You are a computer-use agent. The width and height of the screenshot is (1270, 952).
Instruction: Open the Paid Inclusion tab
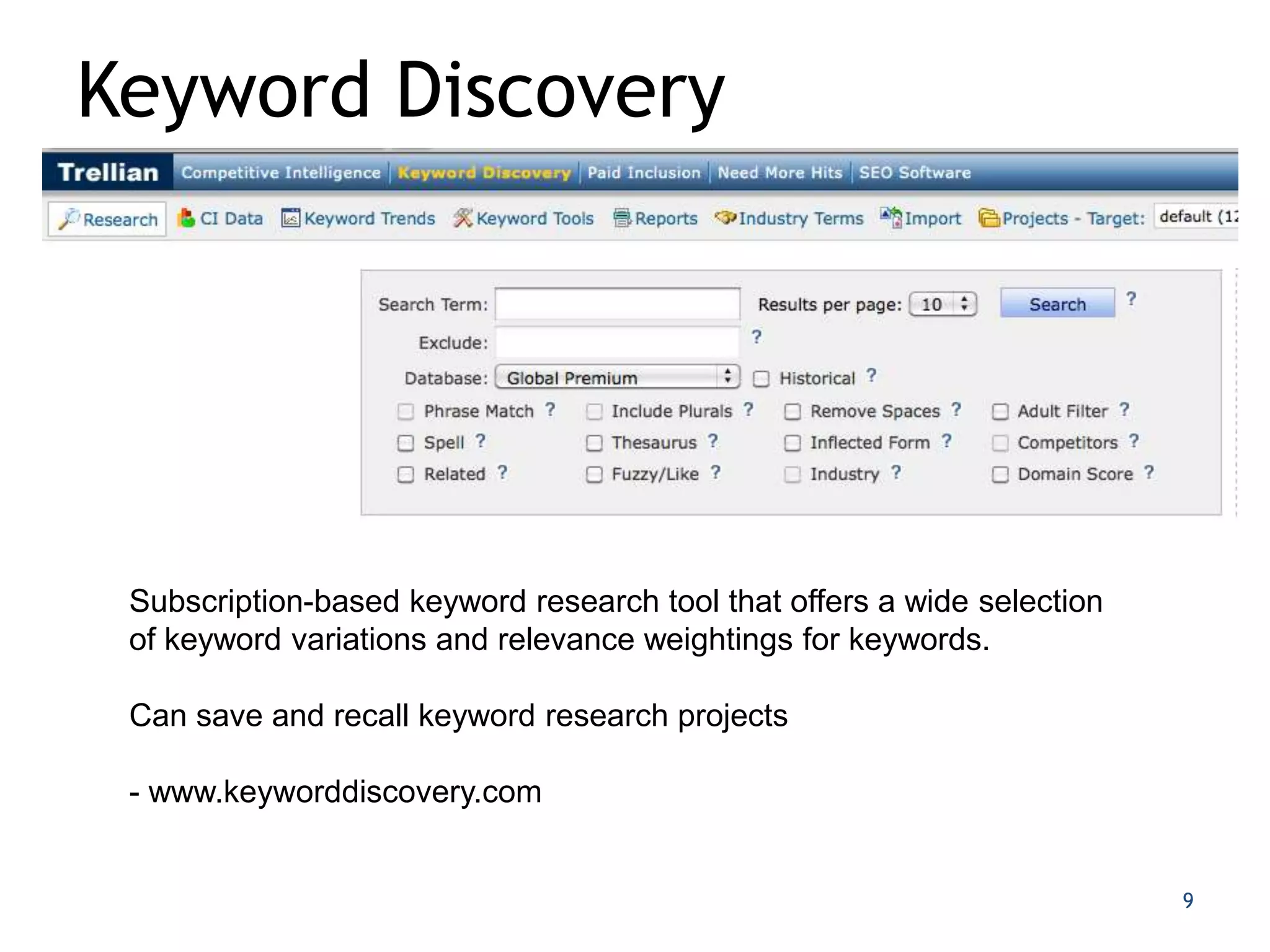(x=644, y=172)
